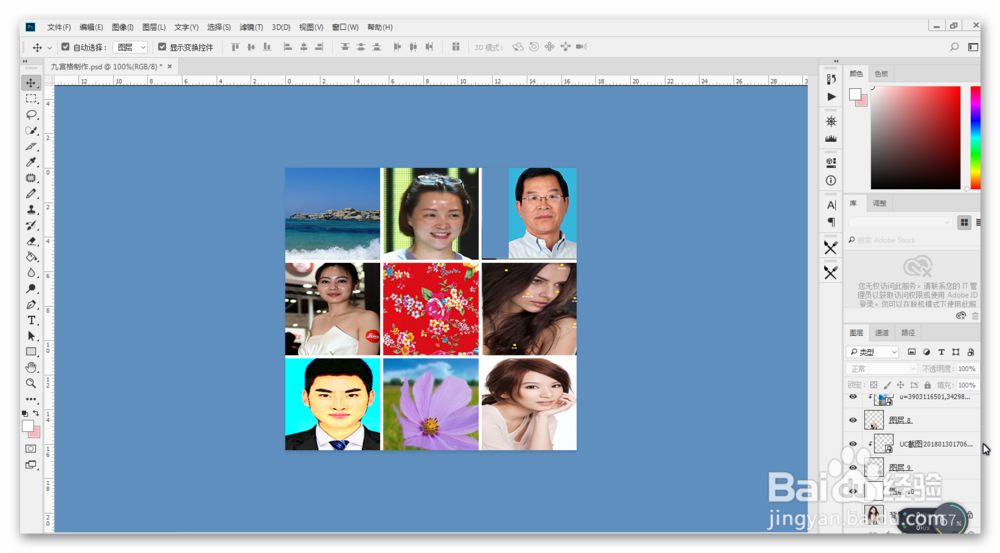Viewport: 1000px width, 553px height.
Task: Select the Paint Bucket tool
Action: pos(31,257)
